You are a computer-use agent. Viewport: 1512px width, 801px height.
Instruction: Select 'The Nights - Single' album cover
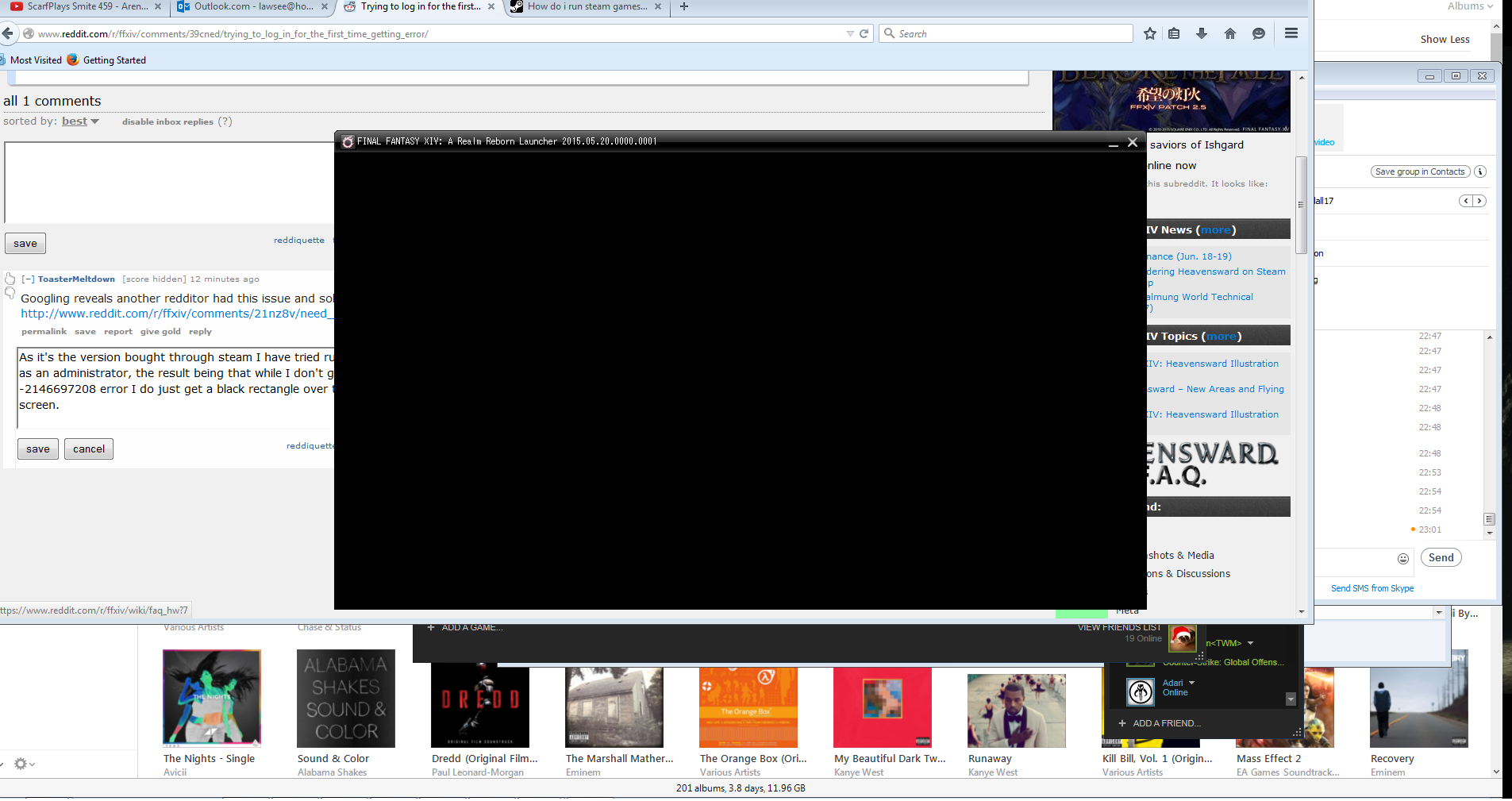[212, 699]
